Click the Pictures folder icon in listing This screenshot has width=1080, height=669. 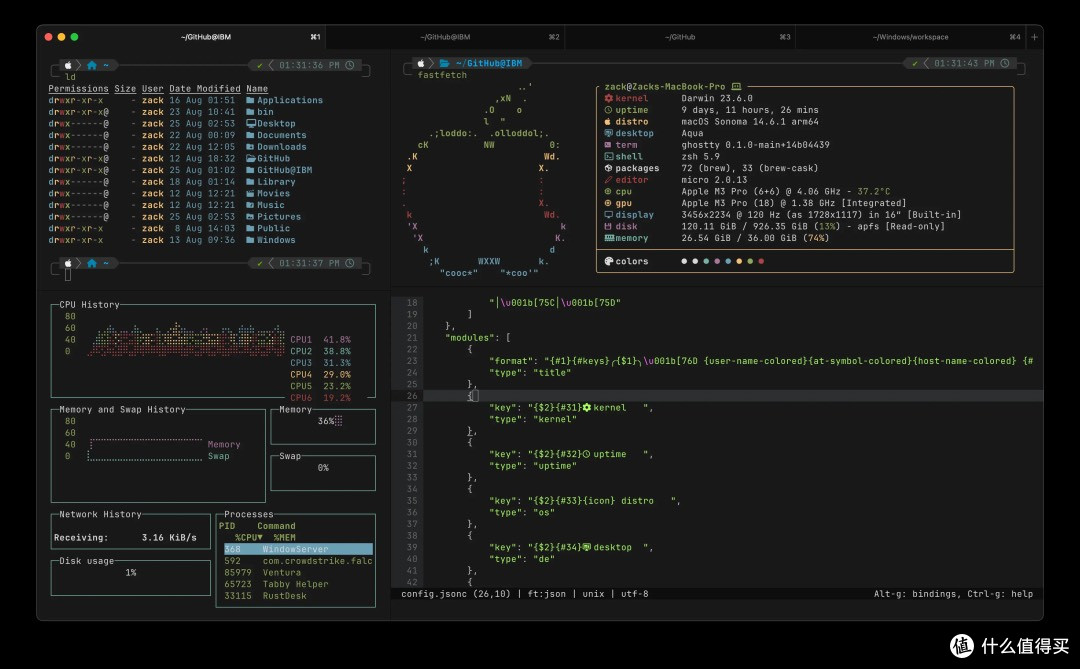[x=250, y=217]
